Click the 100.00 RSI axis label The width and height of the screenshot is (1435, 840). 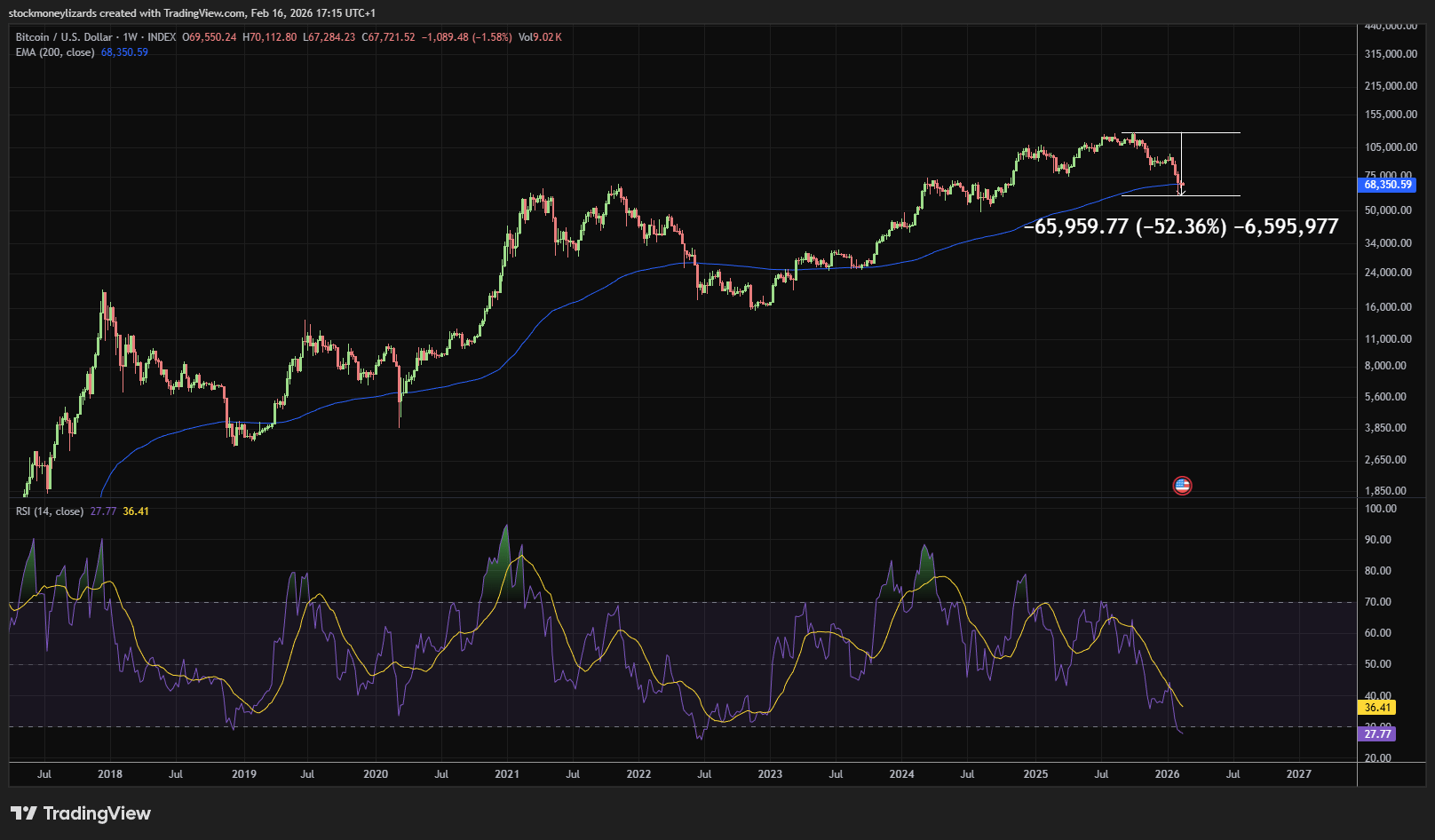point(1381,509)
